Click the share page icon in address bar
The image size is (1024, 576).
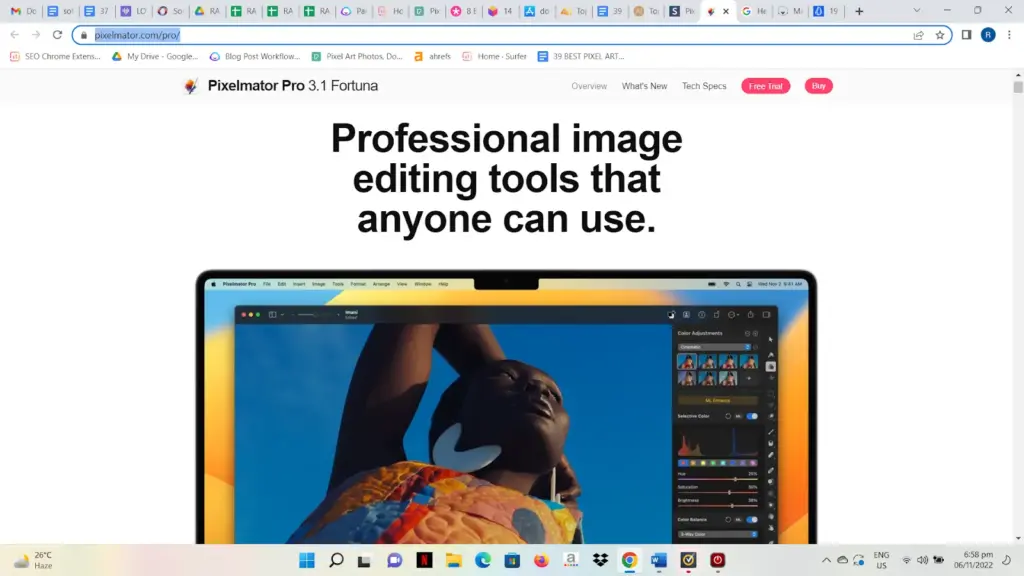click(918, 35)
